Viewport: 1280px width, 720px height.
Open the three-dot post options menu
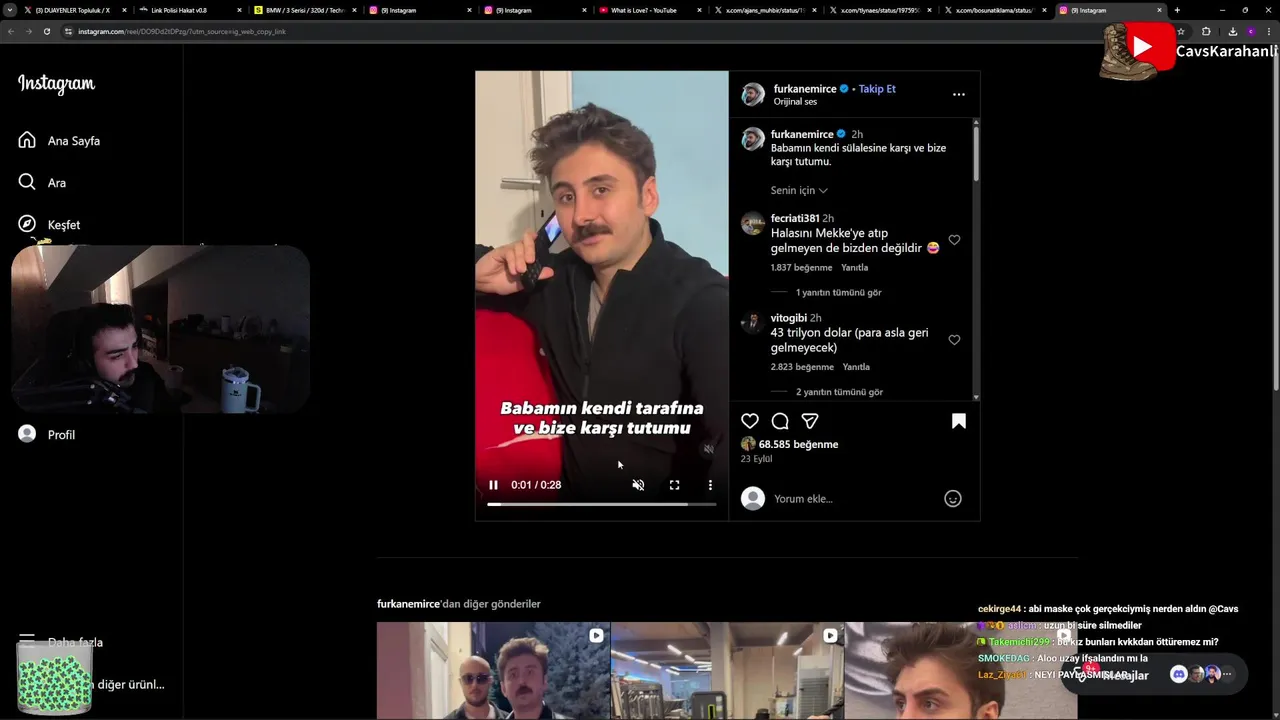(958, 94)
